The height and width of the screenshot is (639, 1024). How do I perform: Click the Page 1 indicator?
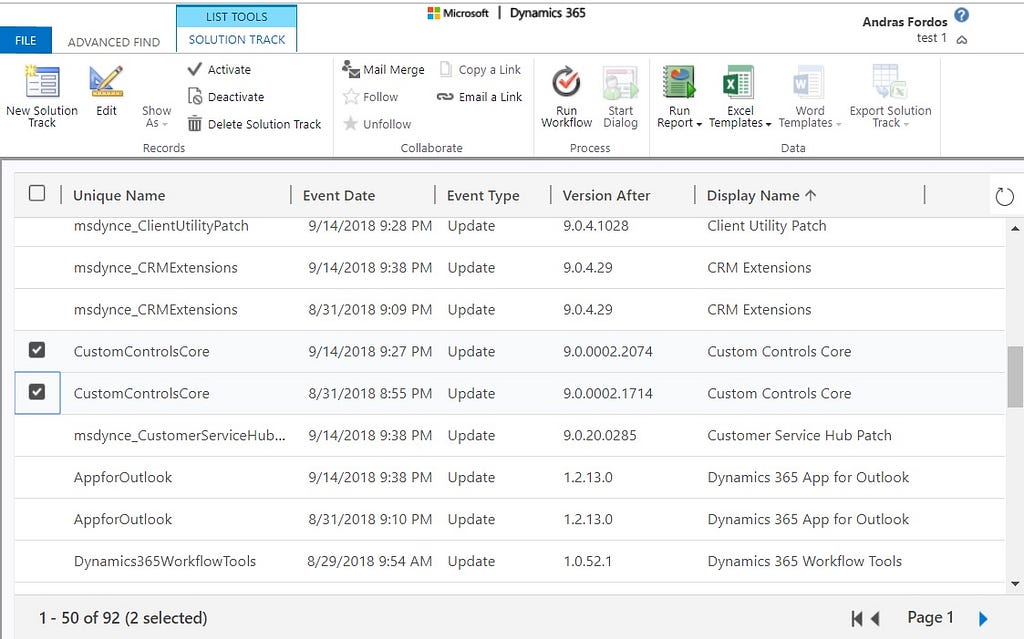tap(931, 617)
